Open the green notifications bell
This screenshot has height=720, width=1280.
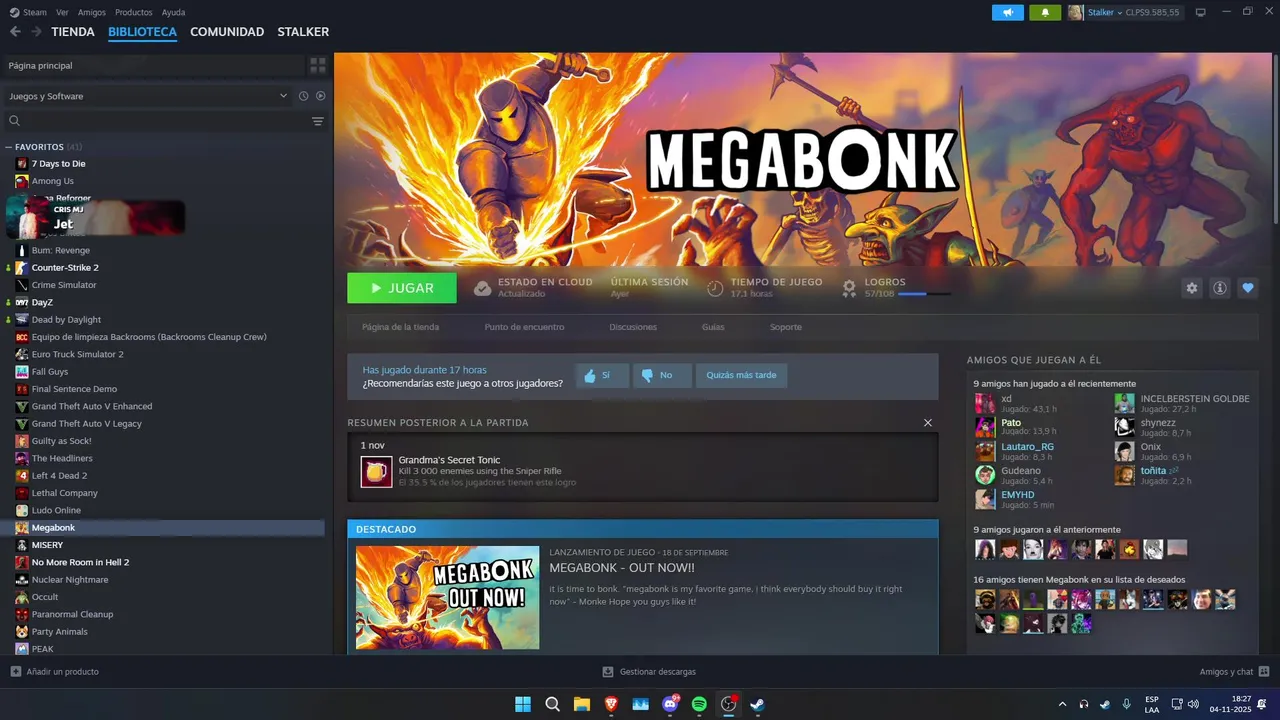tap(1046, 12)
